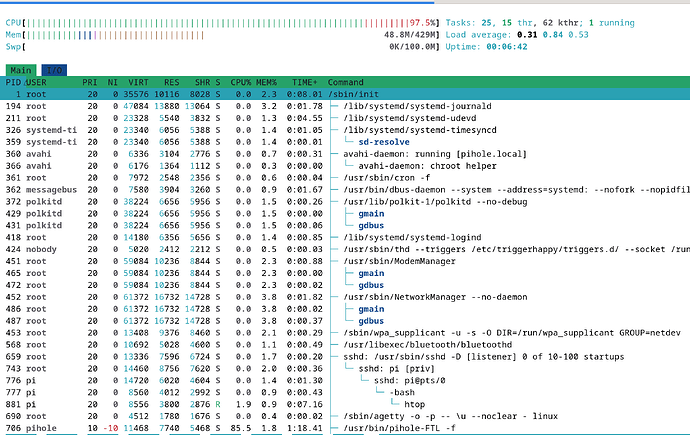Screen dimensions: 690x435
Task: Click the 85.5 CPU% value for pihole-FTL
Action: tap(241, 428)
